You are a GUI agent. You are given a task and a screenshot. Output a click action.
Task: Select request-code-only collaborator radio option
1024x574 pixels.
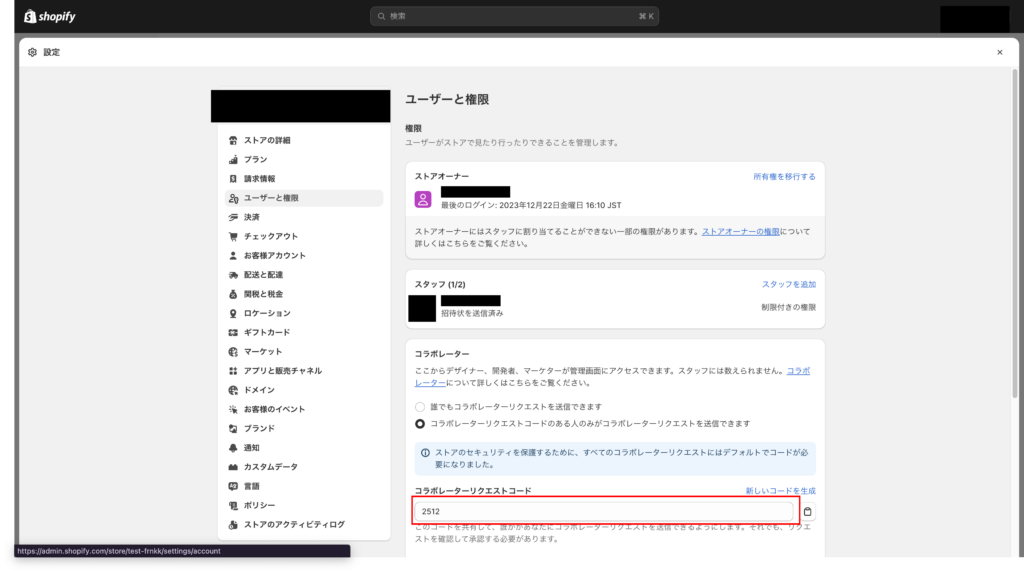(x=420, y=424)
